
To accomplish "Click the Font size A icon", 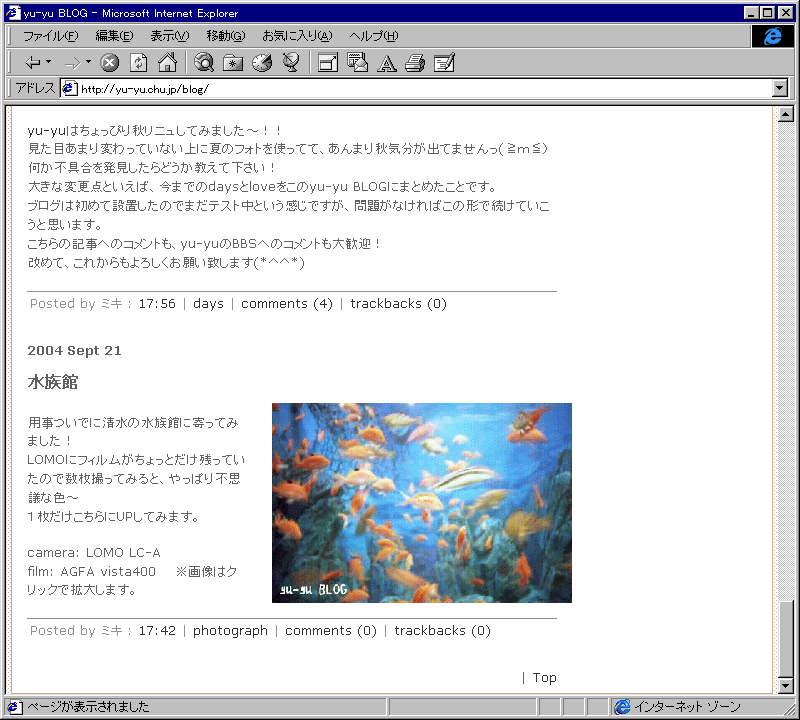I will (x=386, y=64).
